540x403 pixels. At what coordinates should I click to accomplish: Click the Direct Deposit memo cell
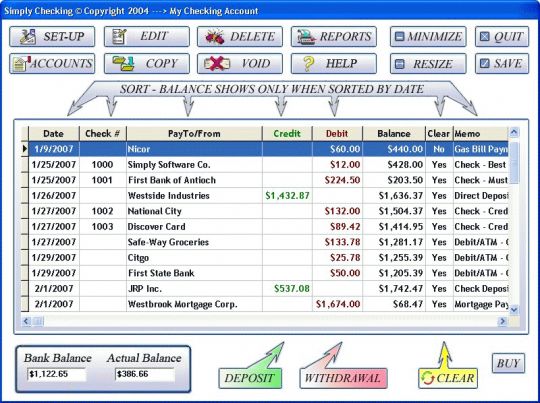[x=481, y=196]
